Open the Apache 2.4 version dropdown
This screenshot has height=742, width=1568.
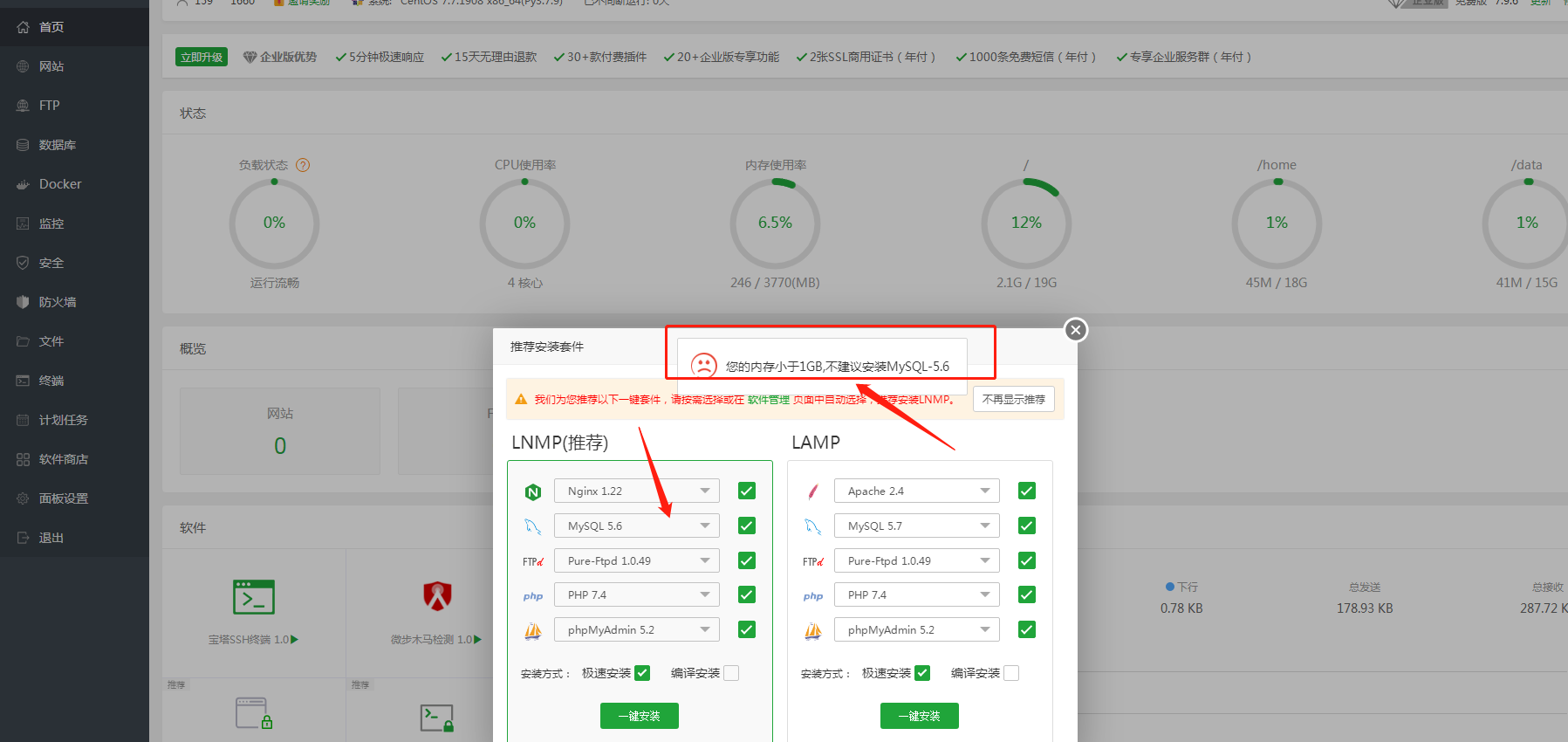tap(917, 491)
